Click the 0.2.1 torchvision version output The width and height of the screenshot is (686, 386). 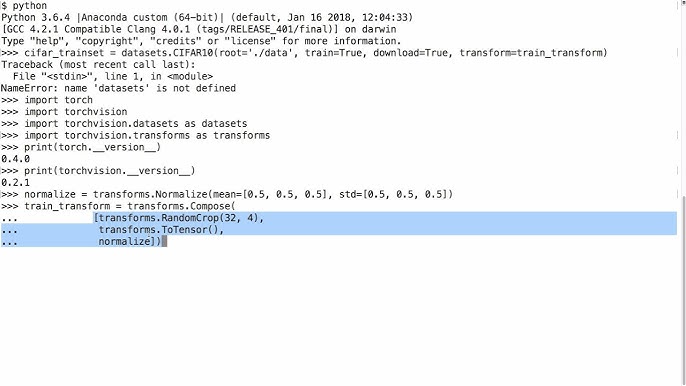(15, 182)
